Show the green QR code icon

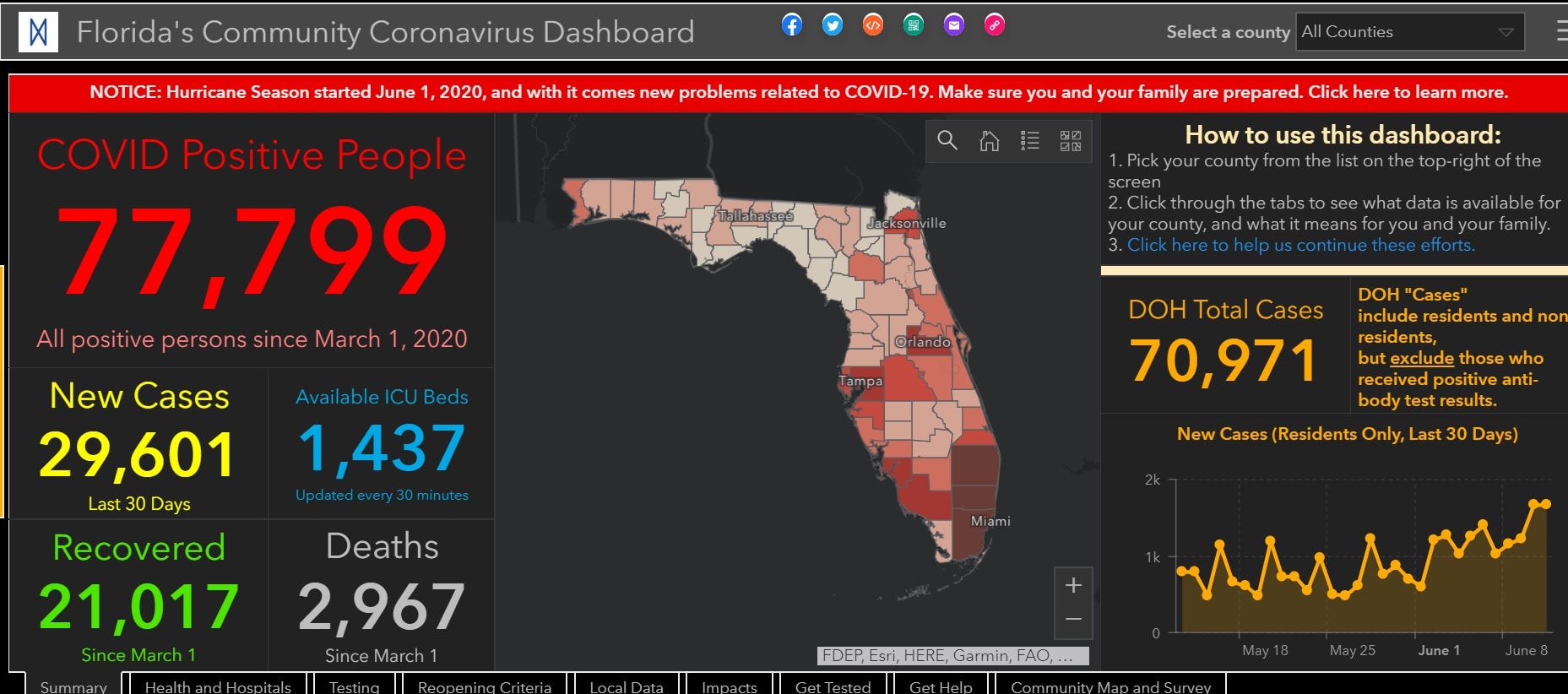913,25
